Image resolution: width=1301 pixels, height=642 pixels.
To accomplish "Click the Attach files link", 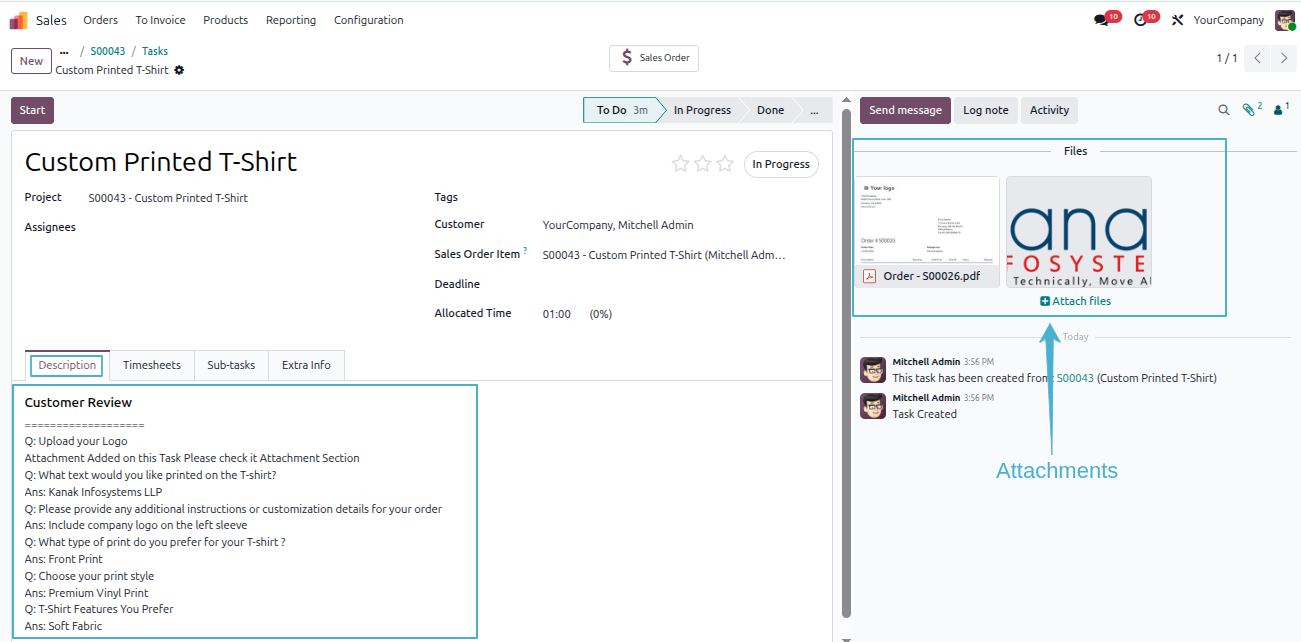I will (x=1075, y=301).
